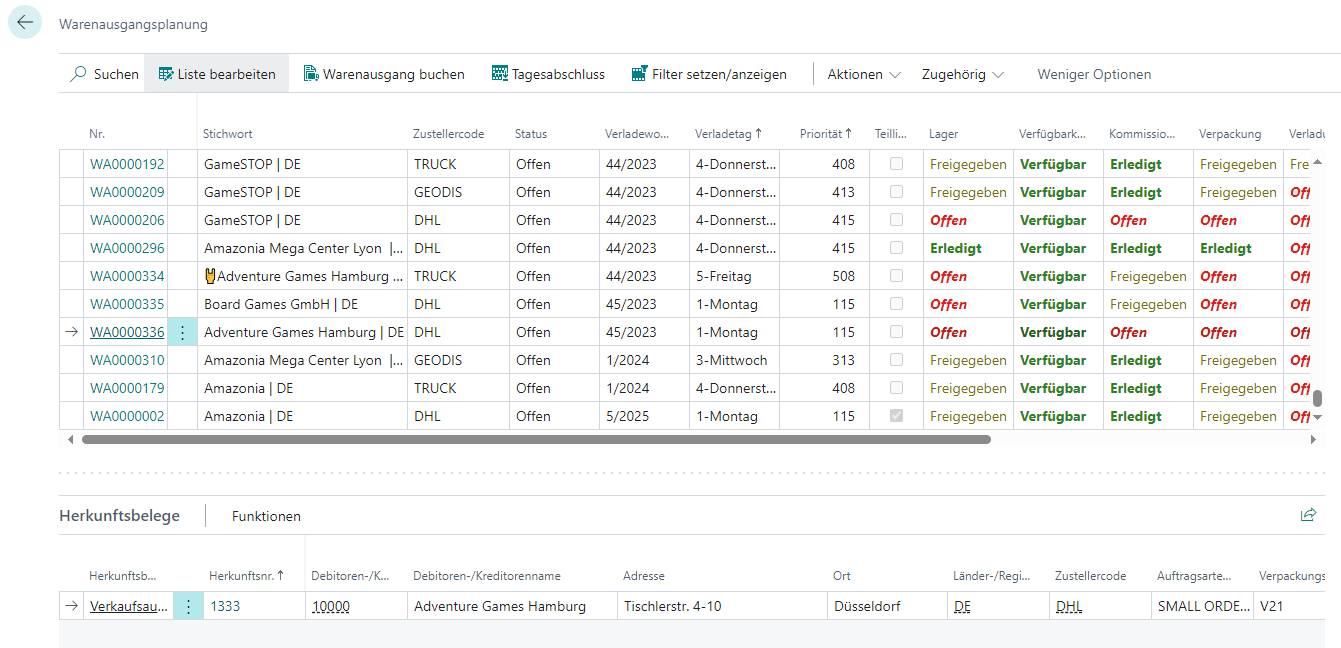Click the Filter setzen/anzeigen icon
This screenshot has height=648, width=1341.
tap(640, 74)
